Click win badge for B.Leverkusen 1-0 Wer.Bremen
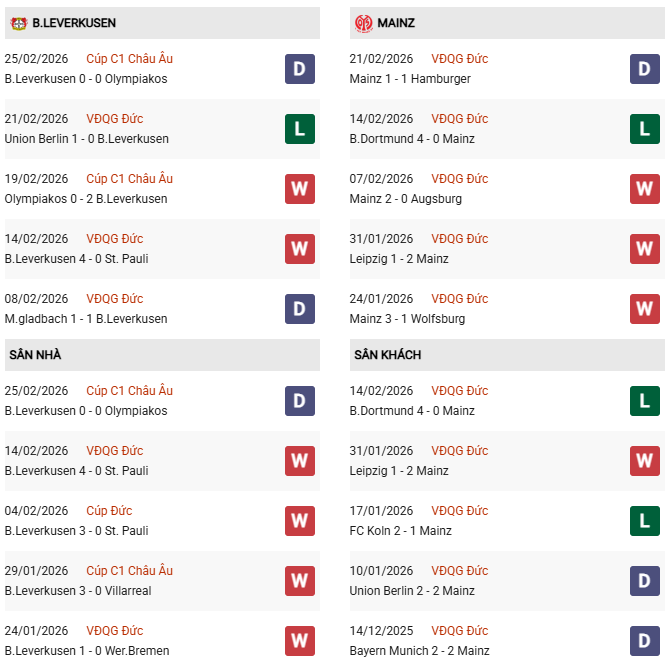The height and width of the screenshot is (667, 670). (x=299, y=641)
